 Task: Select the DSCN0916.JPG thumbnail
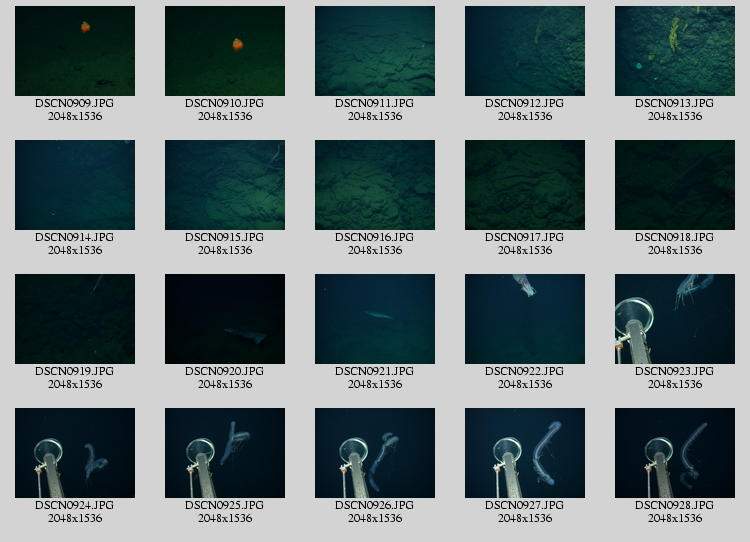tap(375, 185)
